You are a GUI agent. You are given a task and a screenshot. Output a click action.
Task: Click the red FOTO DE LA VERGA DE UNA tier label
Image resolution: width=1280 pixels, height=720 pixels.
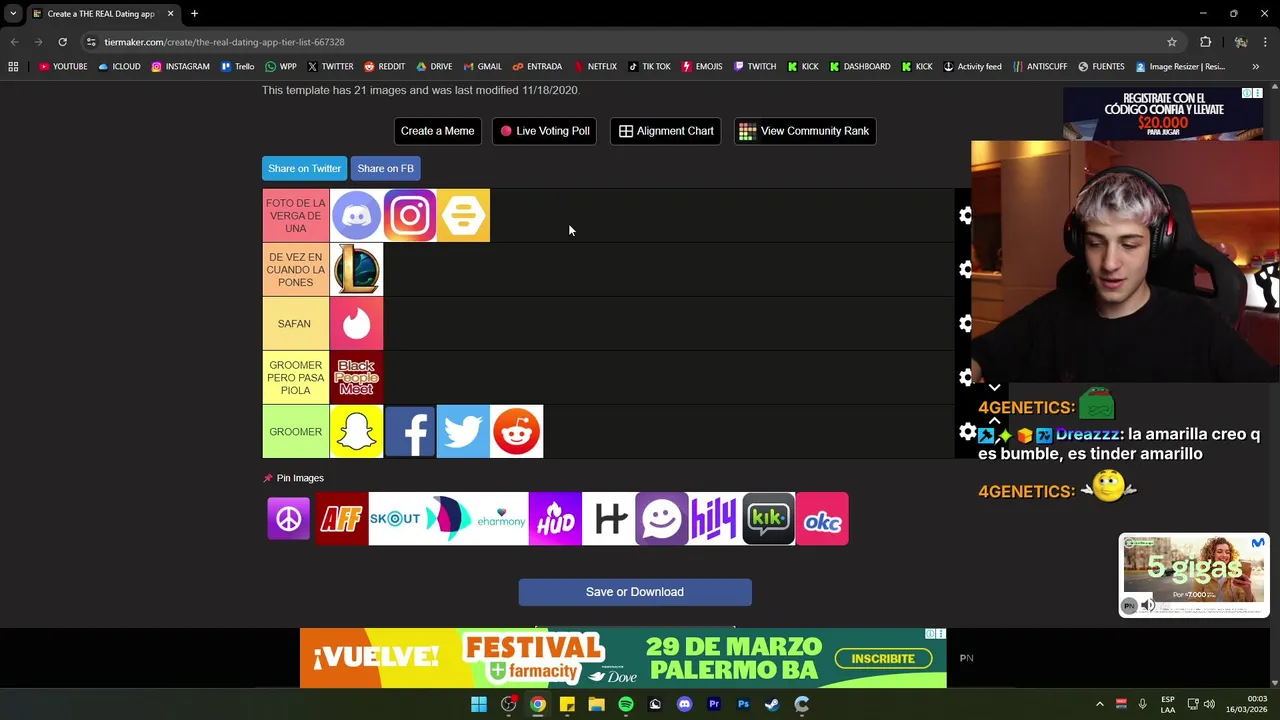click(295, 216)
